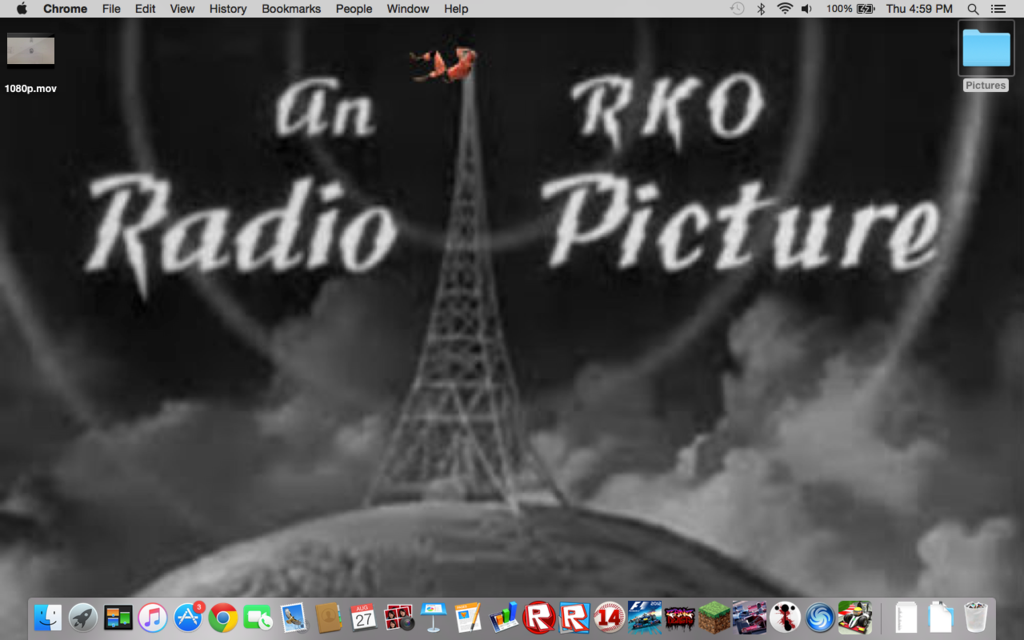Click the Bluetooth status icon
This screenshot has height=640, width=1024.
point(761,8)
